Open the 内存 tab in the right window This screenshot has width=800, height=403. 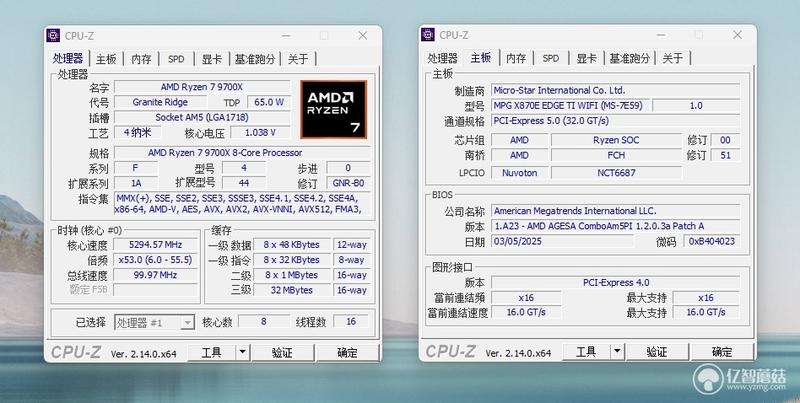[x=516, y=59]
